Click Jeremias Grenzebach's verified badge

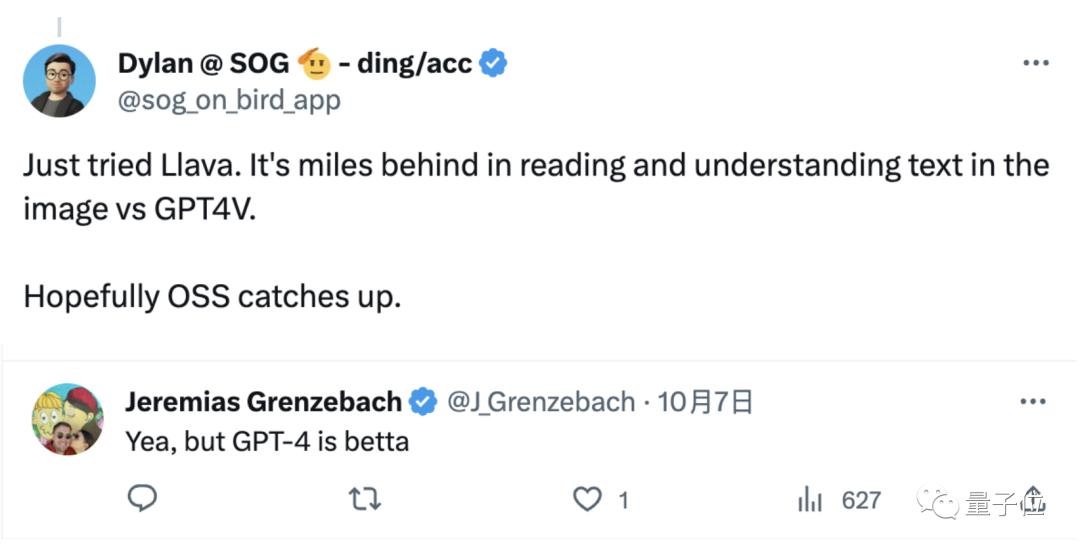pos(423,402)
